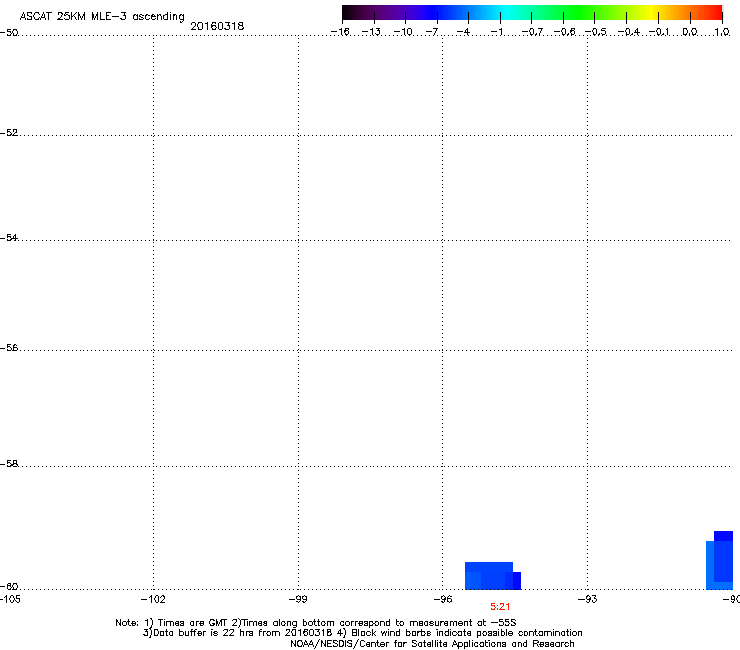Pick the cyan section of the color bar
The width and height of the screenshot is (740, 650).
pyautogui.click(x=507, y=12)
